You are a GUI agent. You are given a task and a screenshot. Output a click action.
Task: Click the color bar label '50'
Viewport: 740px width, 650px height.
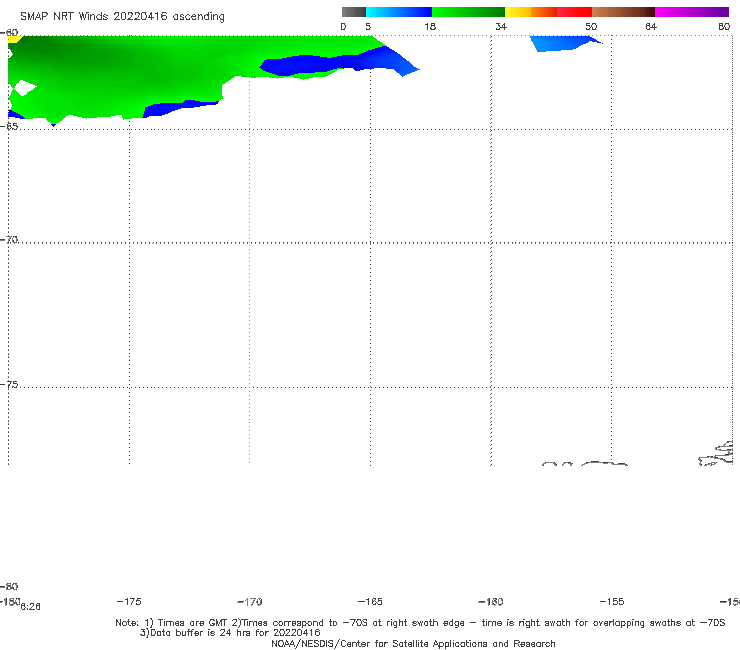(x=591, y=26)
